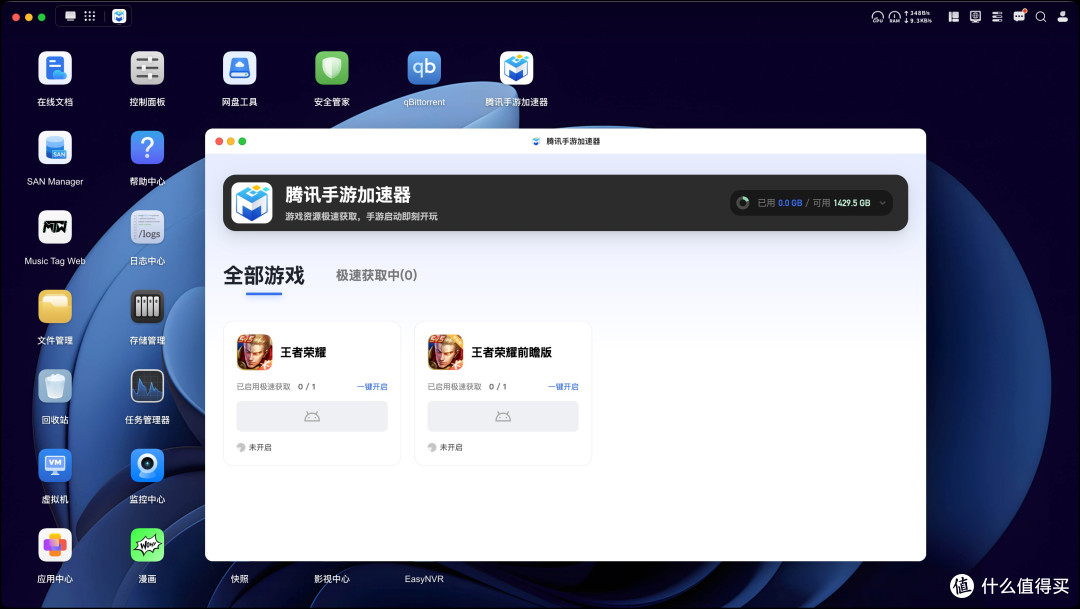The image size is (1080, 609).
Task: Click the 王者荣耀 game title text
Action: (x=303, y=352)
